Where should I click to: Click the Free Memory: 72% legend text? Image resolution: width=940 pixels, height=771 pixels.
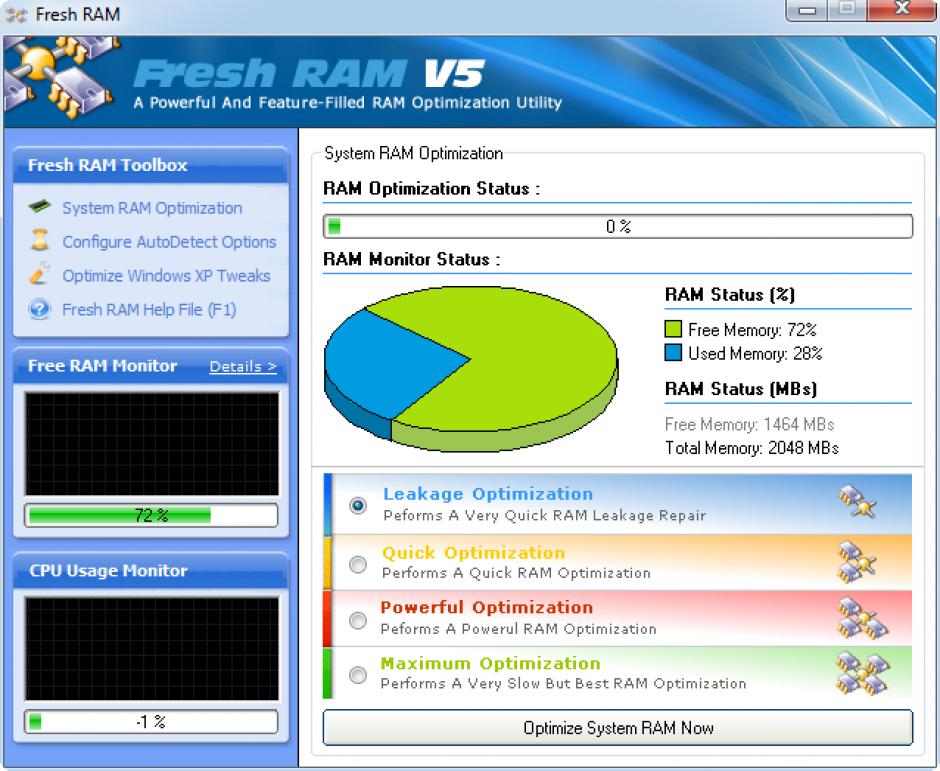[752, 330]
